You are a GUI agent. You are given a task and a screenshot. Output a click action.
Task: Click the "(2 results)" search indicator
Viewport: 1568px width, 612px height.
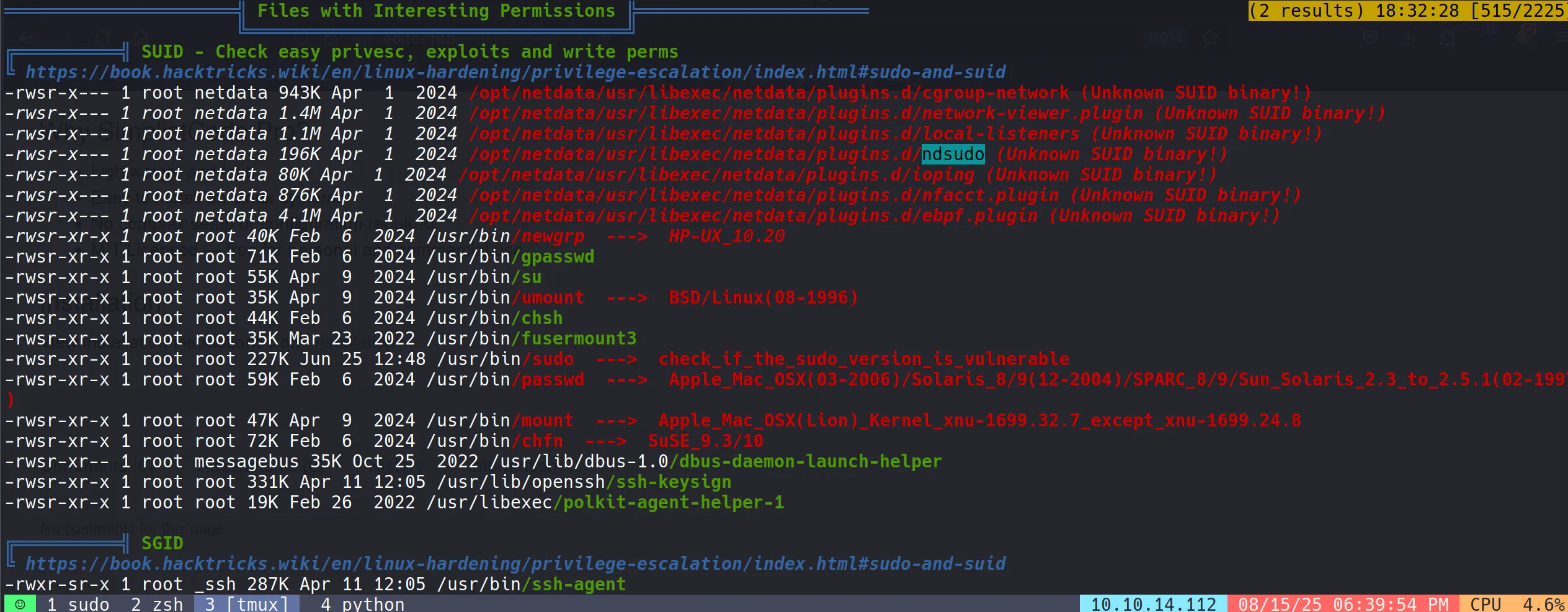tap(1306, 11)
